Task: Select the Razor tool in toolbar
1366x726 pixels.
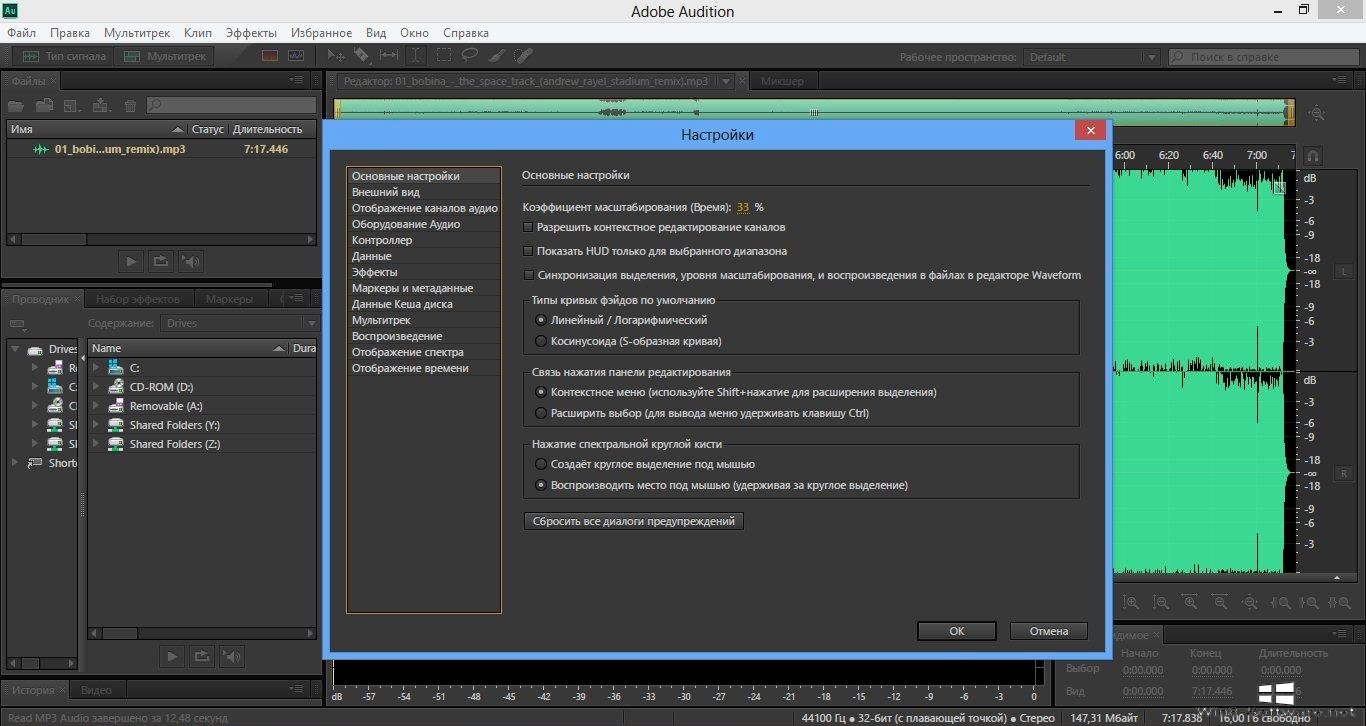Action: click(362, 56)
